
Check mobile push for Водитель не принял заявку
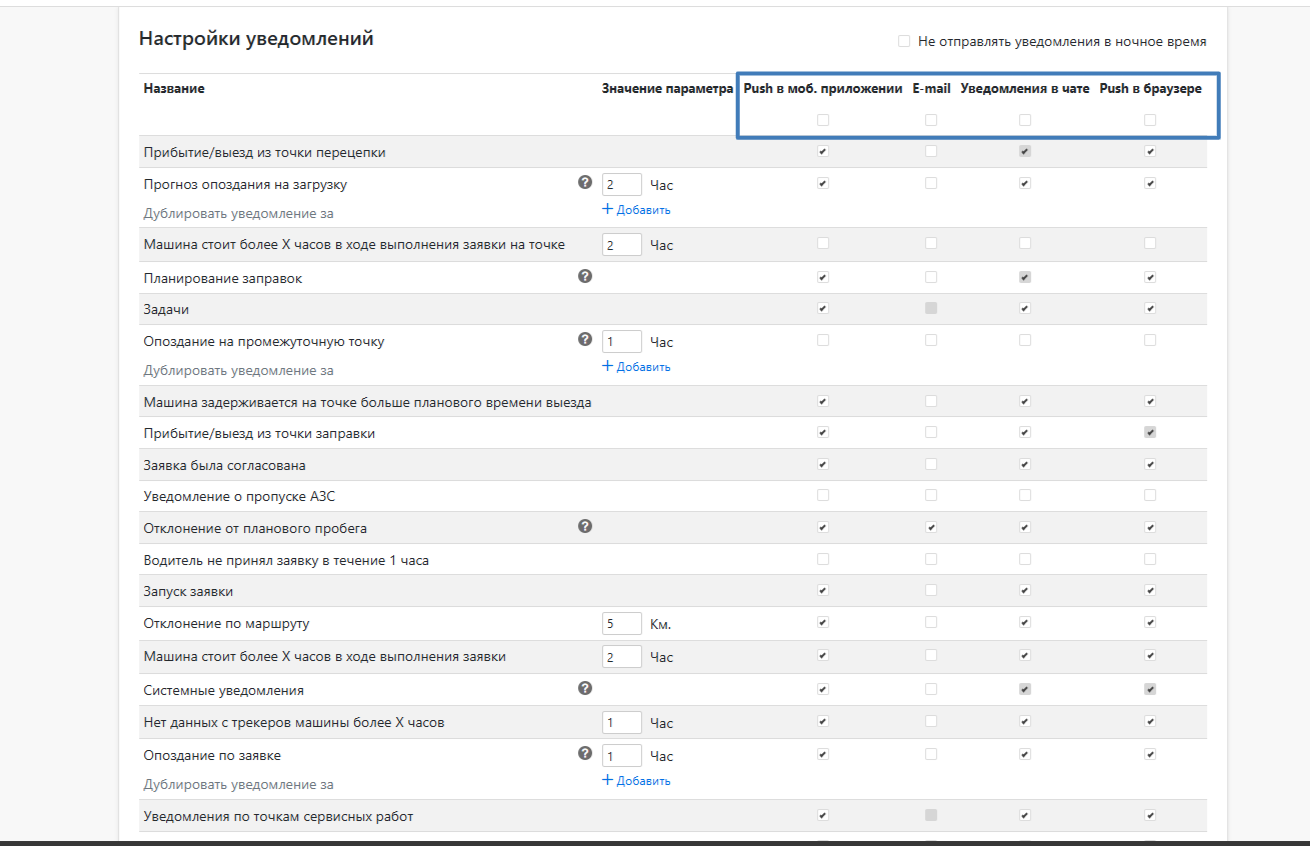823,559
